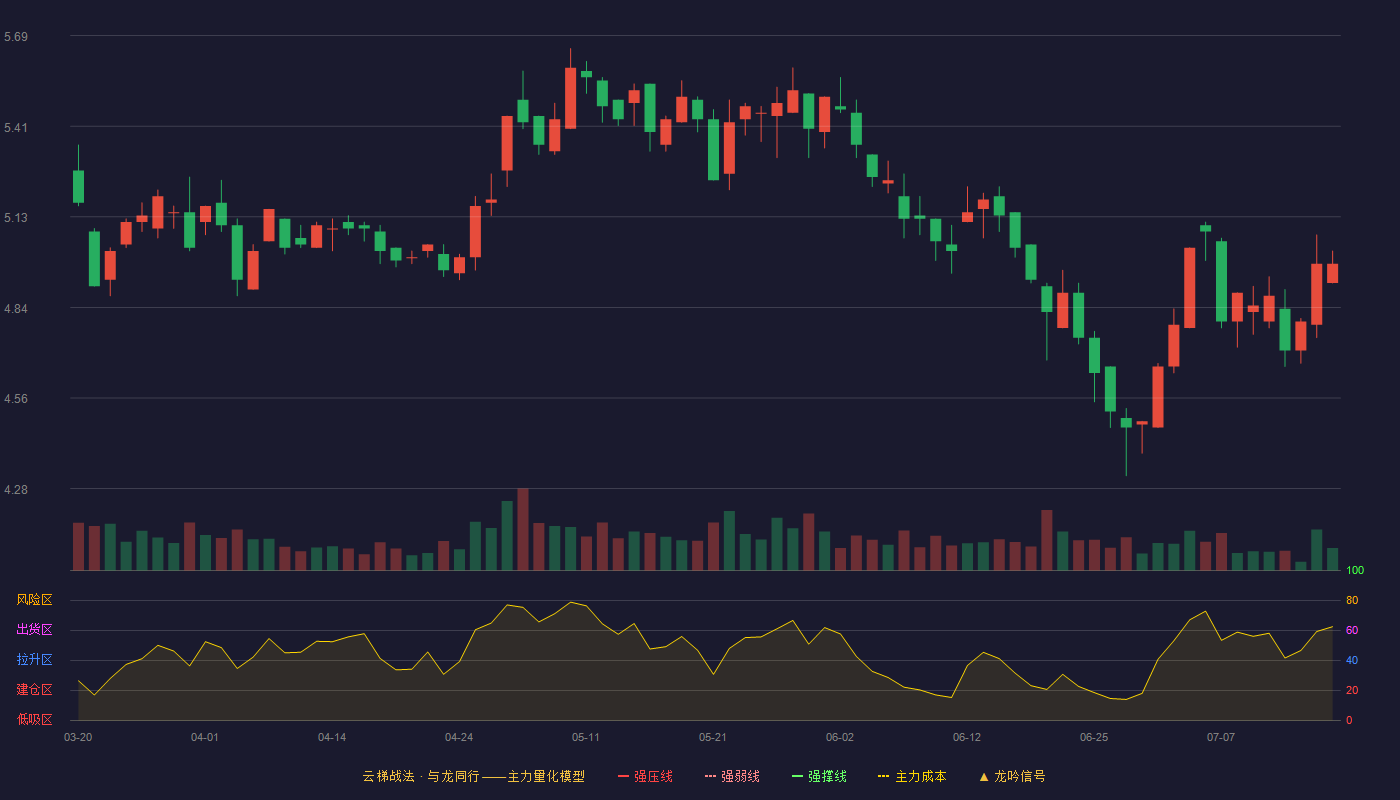Toggle the 主力成本 legend item
Screen dimensions: 1400x800
click(912, 776)
